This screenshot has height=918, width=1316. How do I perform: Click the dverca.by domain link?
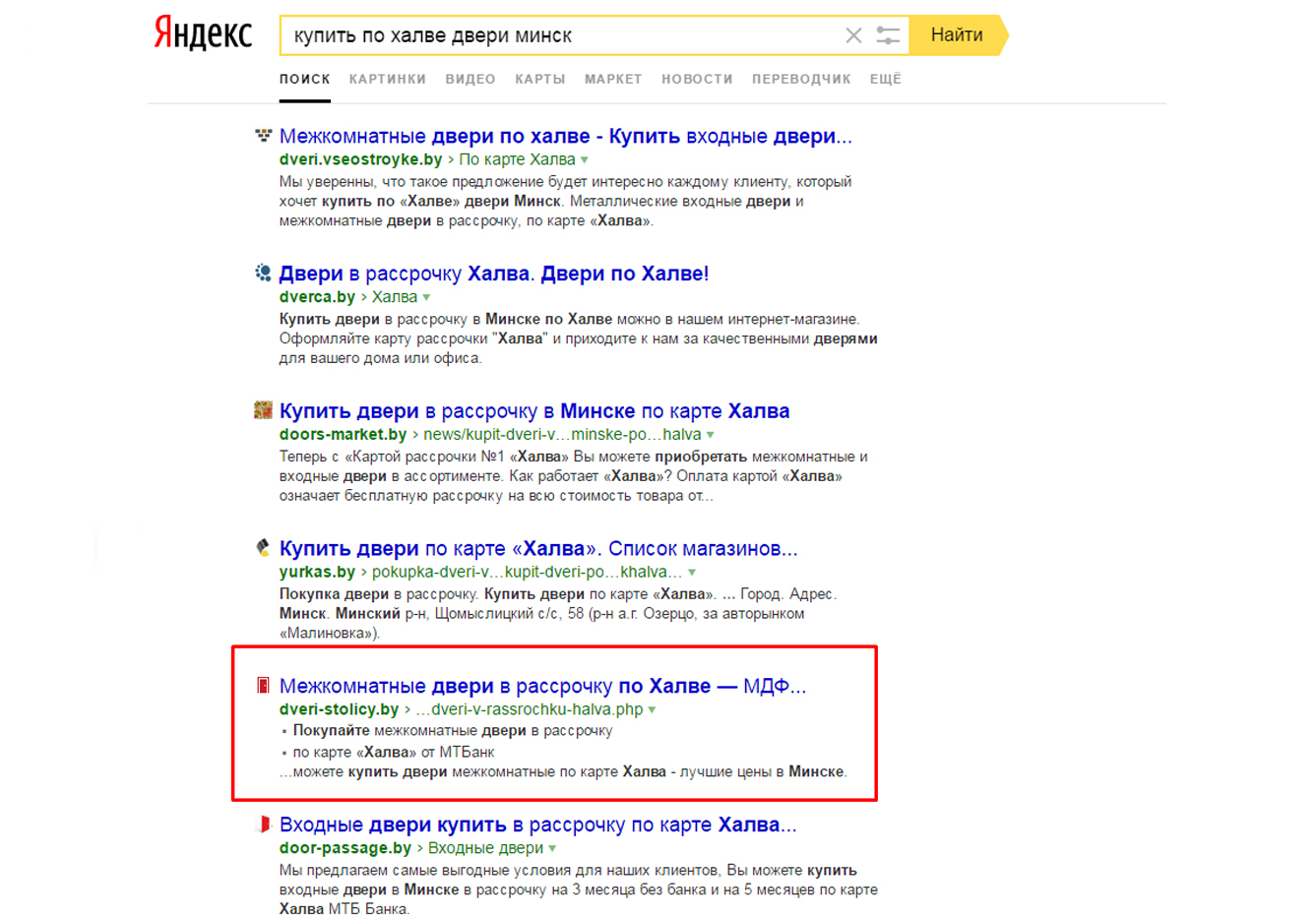(x=317, y=297)
